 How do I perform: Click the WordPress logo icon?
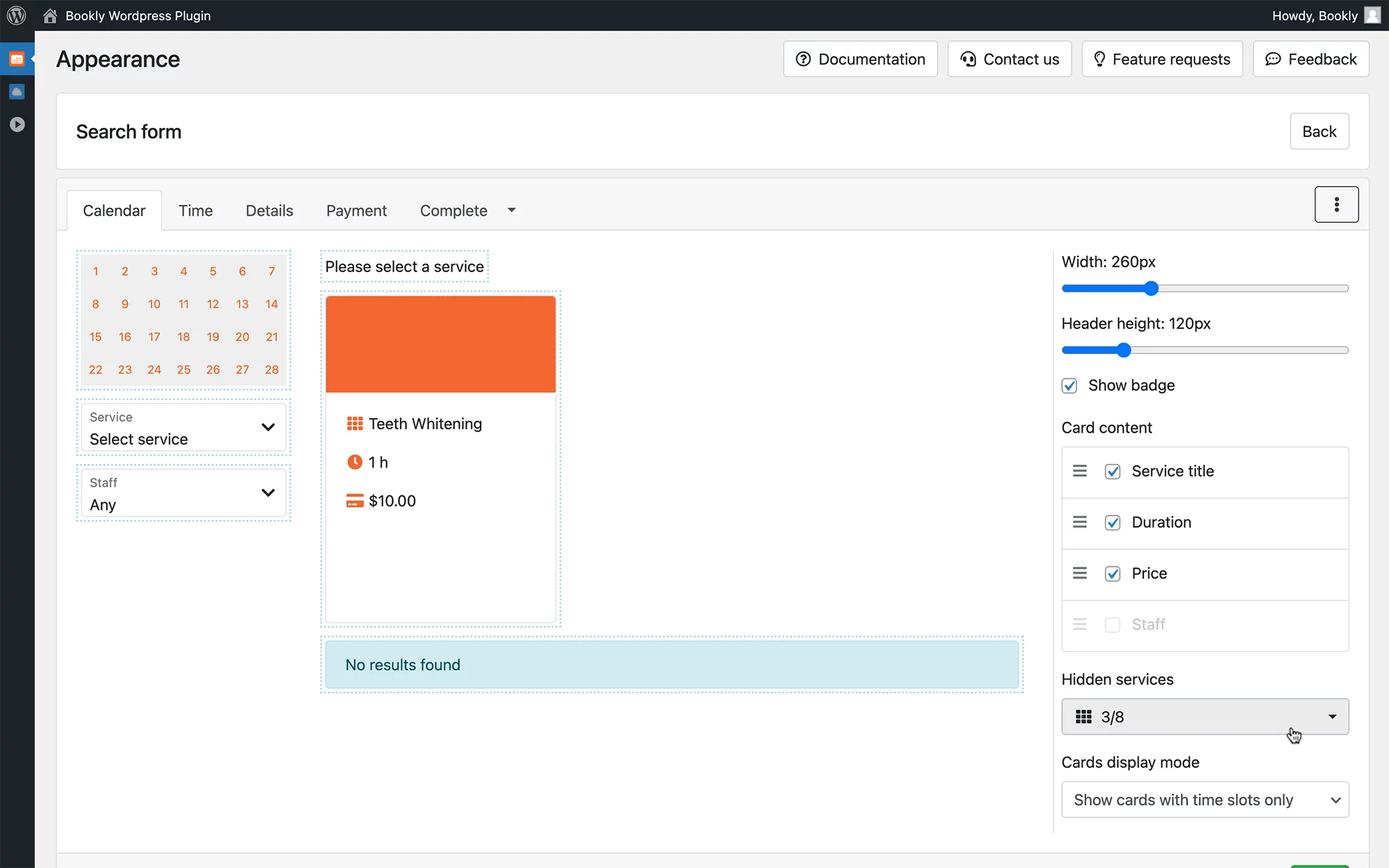tap(17, 15)
